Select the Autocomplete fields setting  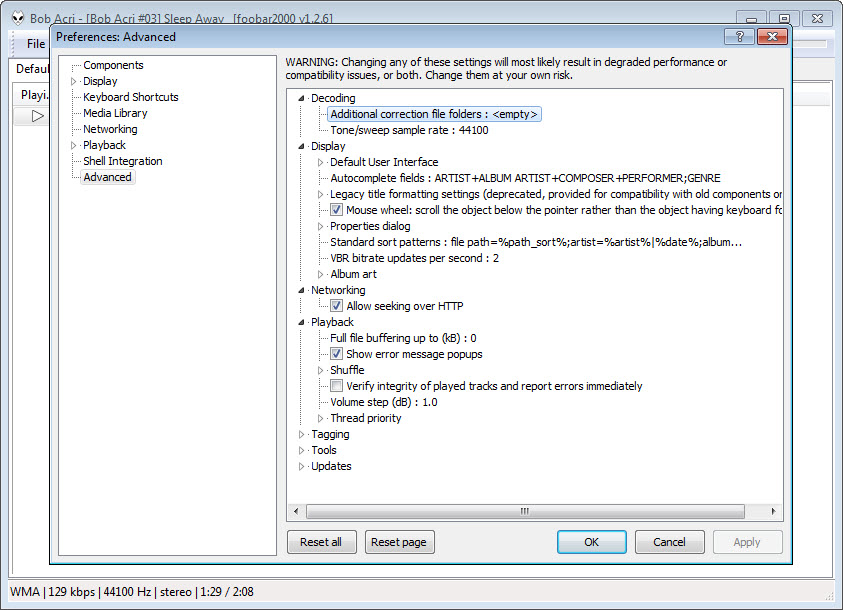click(x=525, y=178)
